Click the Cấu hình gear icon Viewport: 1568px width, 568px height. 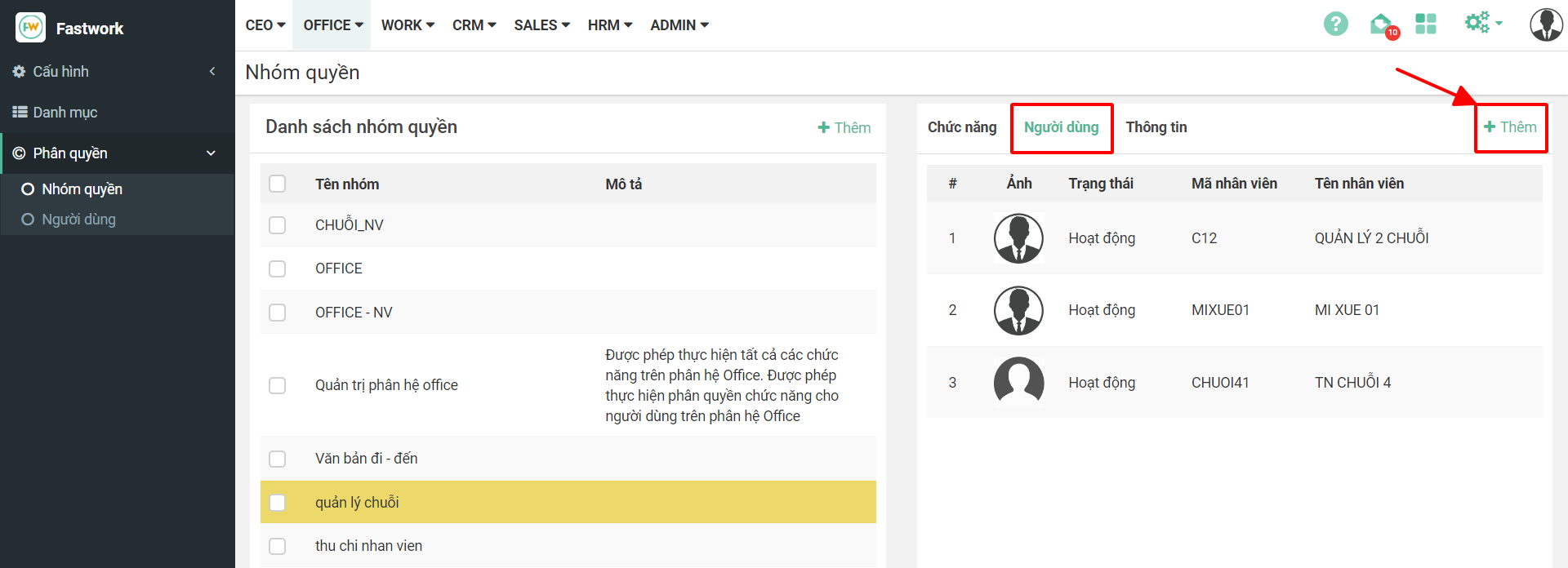point(20,72)
